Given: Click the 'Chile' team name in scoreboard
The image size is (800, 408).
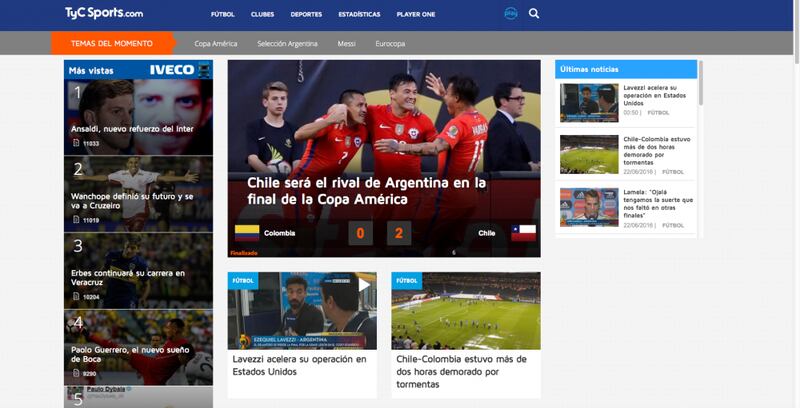Looking at the screenshot, I should coord(487,233).
